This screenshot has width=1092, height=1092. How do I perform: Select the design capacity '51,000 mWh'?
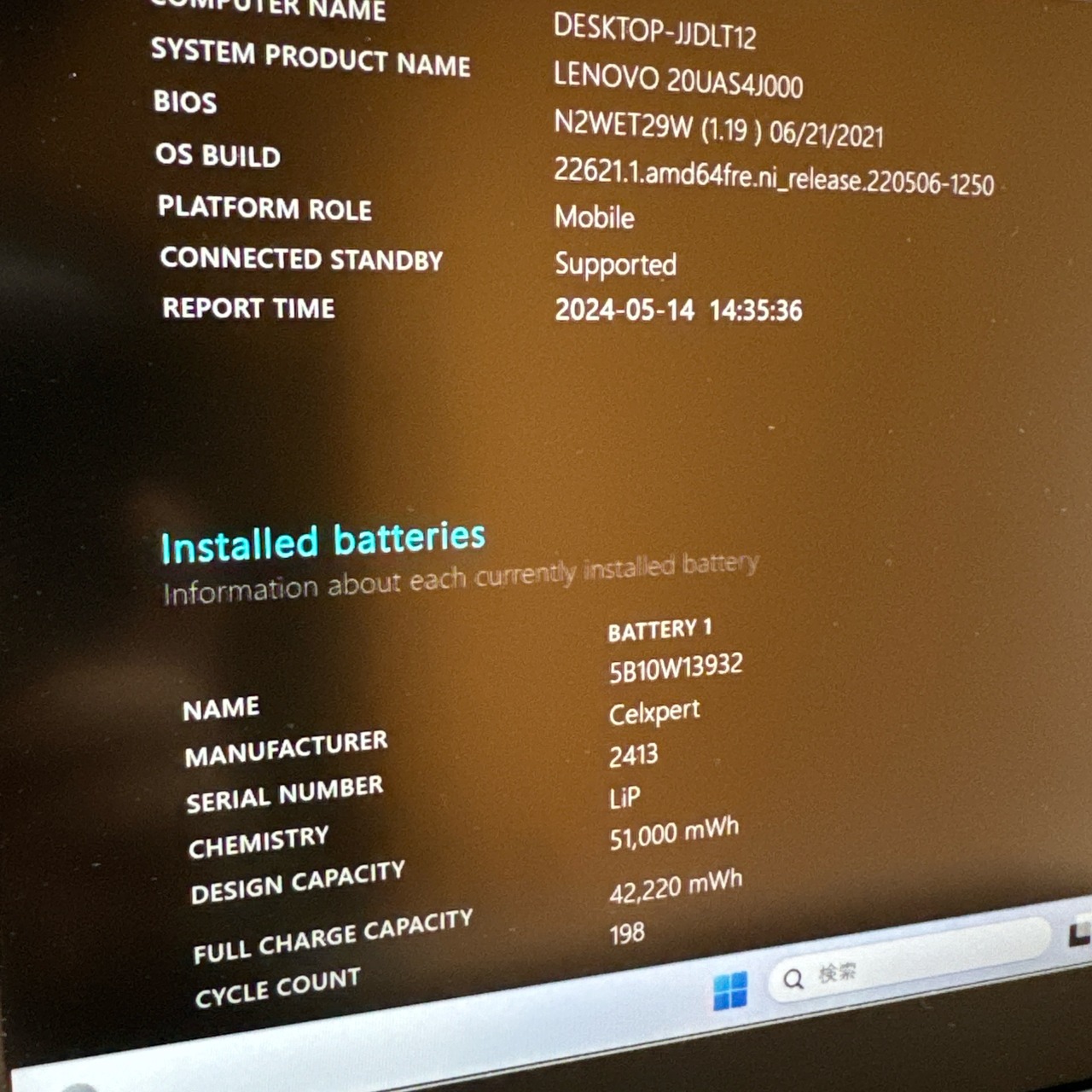click(674, 834)
